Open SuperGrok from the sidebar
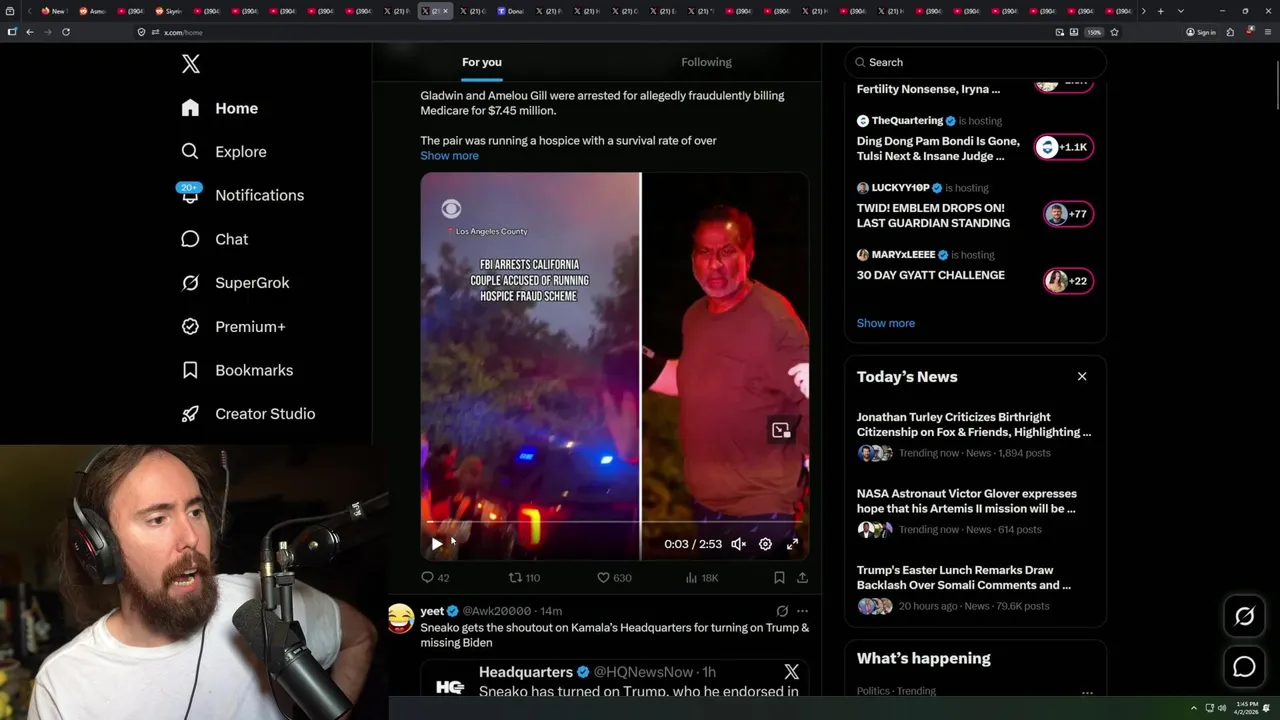Image resolution: width=1280 pixels, height=720 pixels. tap(235, 283)
